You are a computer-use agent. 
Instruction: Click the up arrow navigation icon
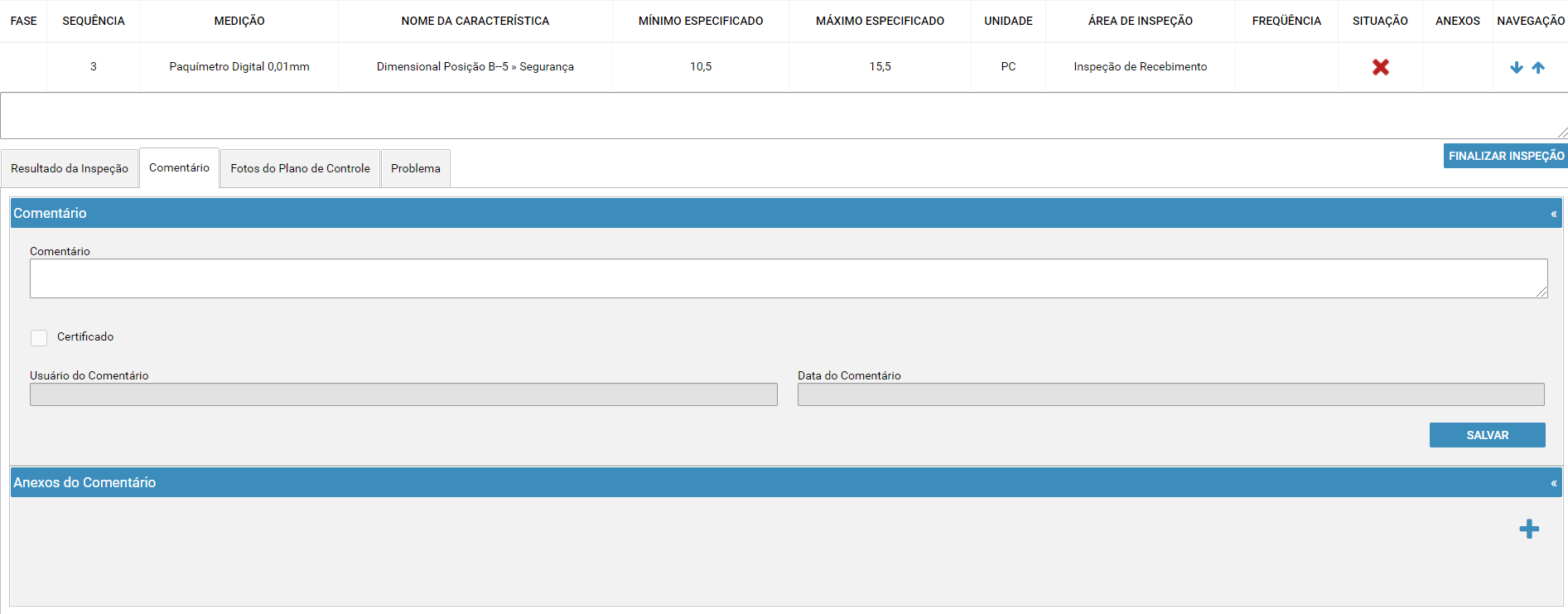pyautogui.click(x=1538, y=67)
